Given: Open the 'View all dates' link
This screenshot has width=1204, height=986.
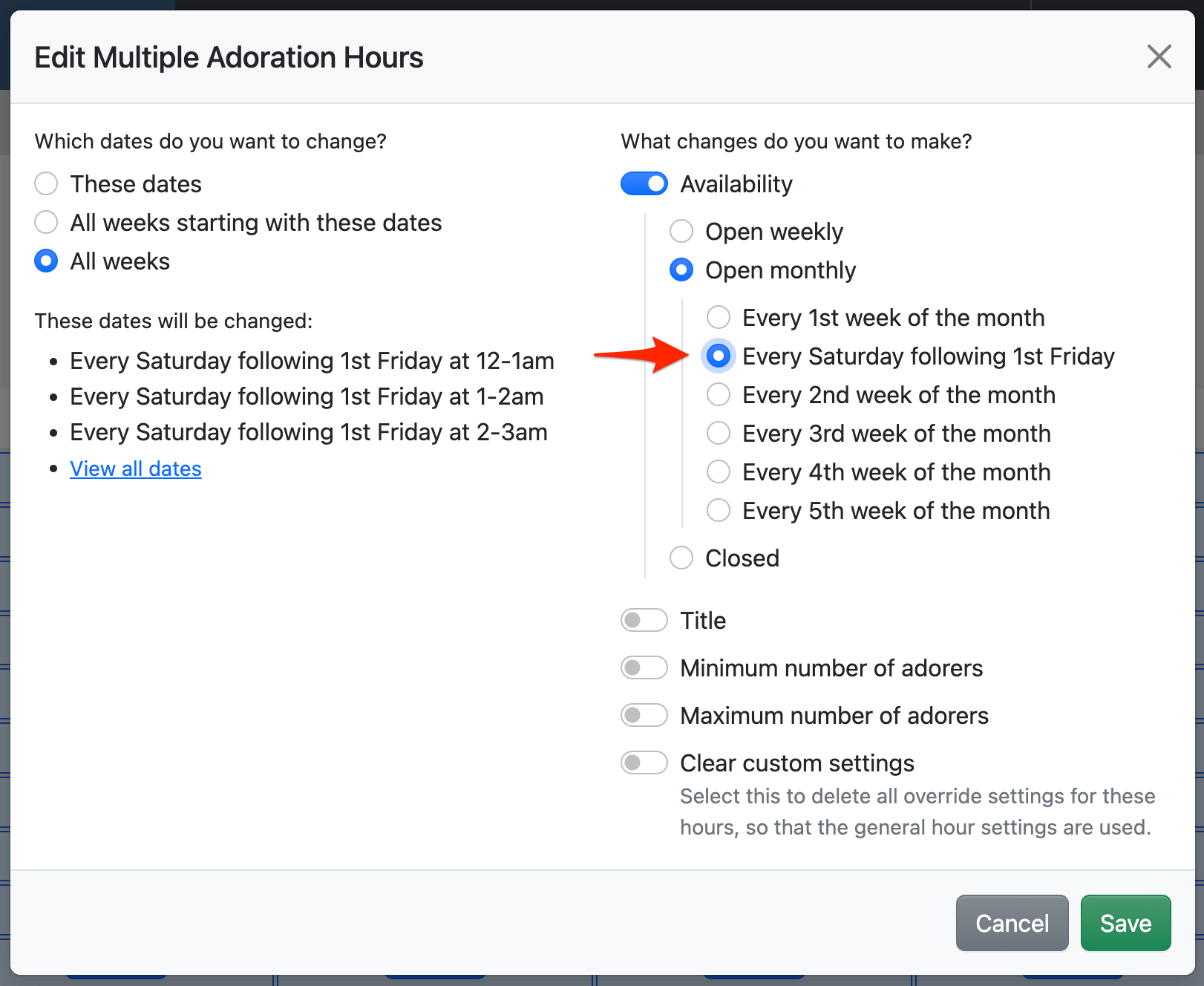Looking at the screenshot, I should pos(136,469).
